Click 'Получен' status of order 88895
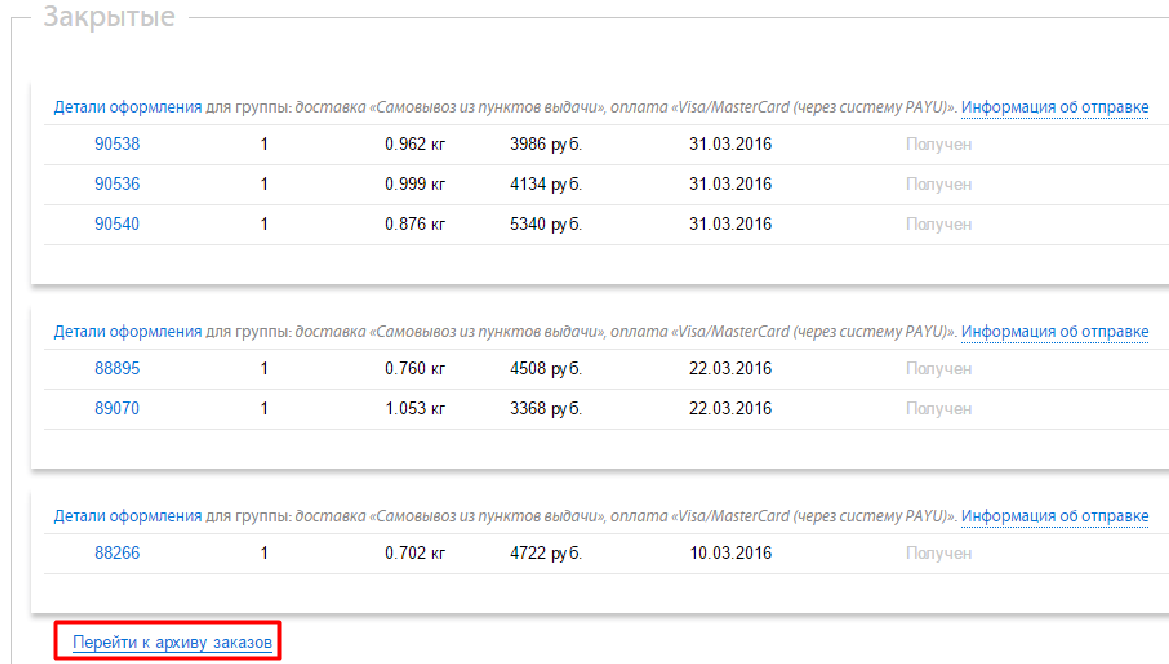 (939, 369)
